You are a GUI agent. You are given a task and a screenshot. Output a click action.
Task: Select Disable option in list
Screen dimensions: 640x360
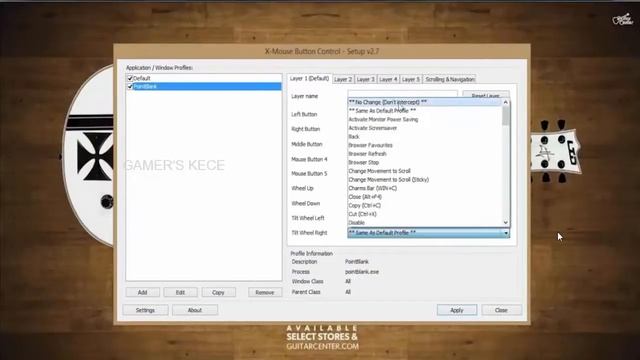coord(424,222)
